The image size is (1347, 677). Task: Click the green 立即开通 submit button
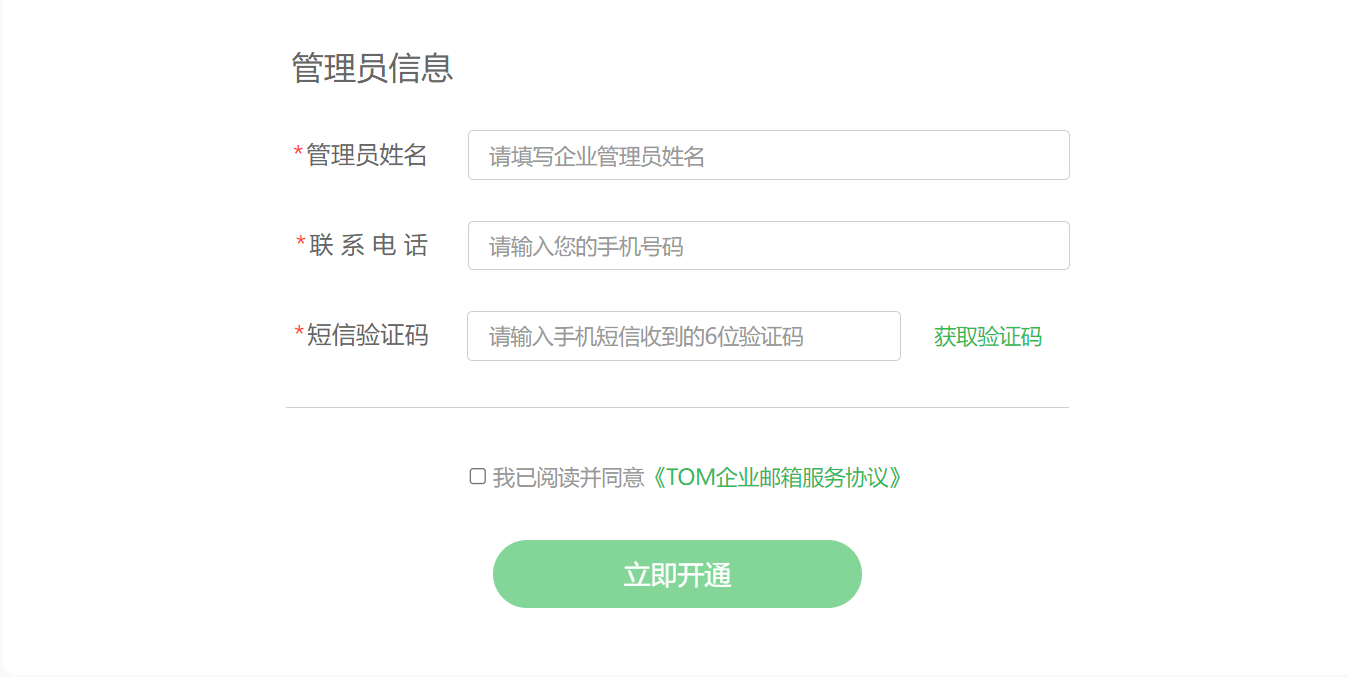677,573
